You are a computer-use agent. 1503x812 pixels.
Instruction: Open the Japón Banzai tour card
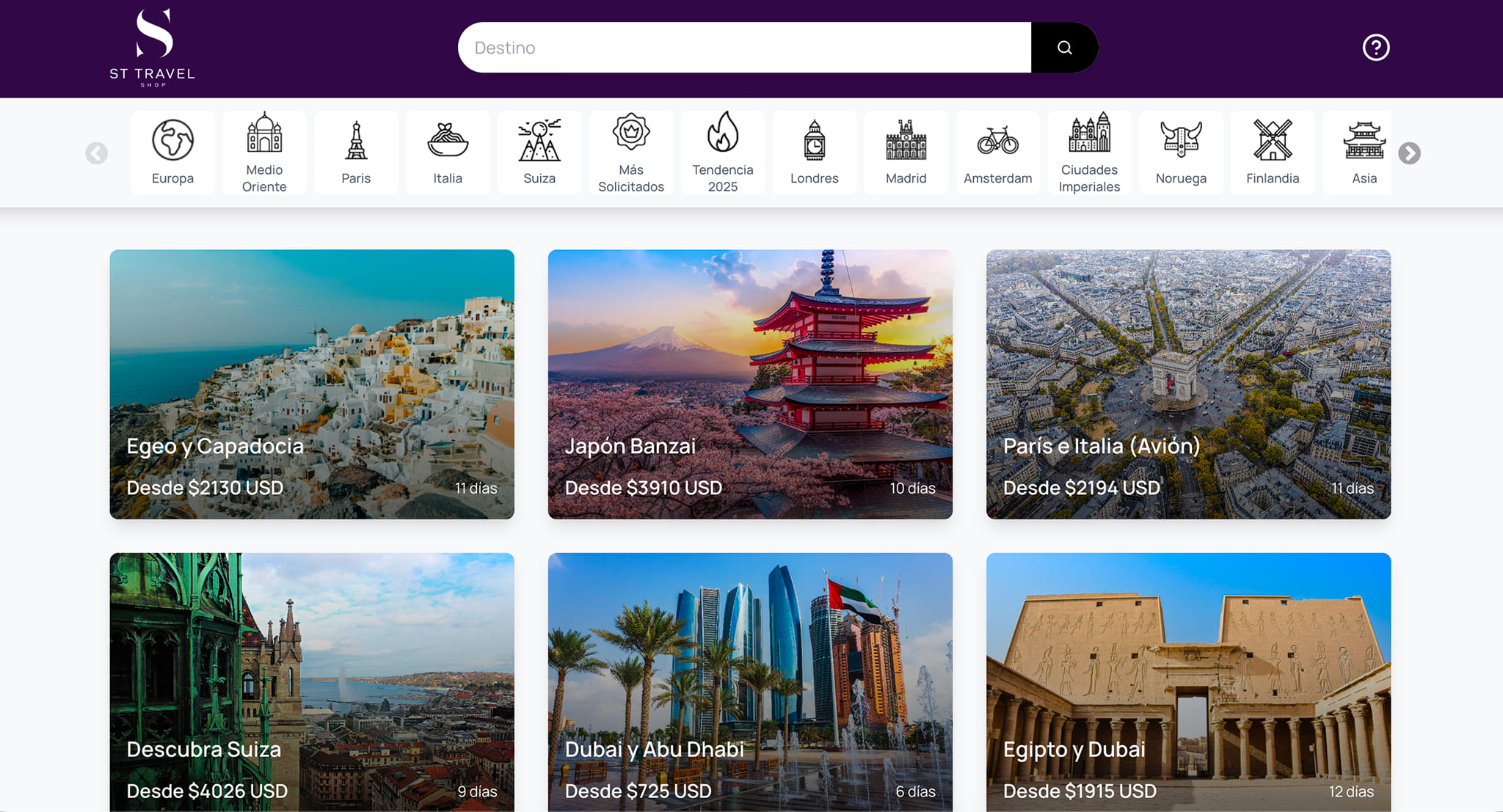click(750, 384)
